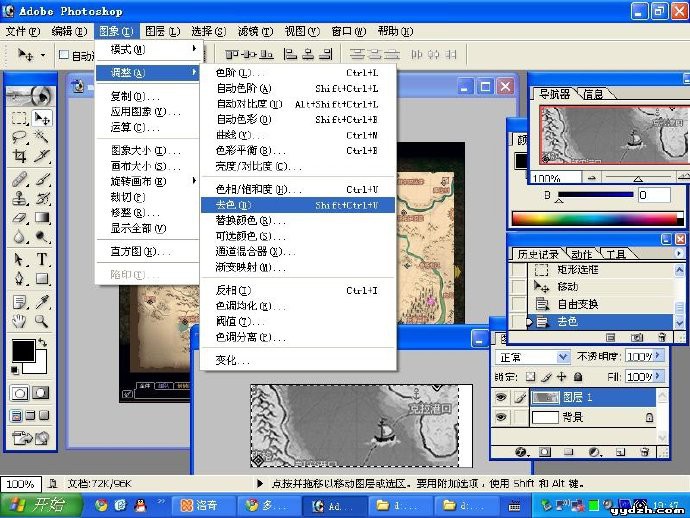Screen dimensions: 690x518
Task: Select the Notes tool
Action: point(19,302)
